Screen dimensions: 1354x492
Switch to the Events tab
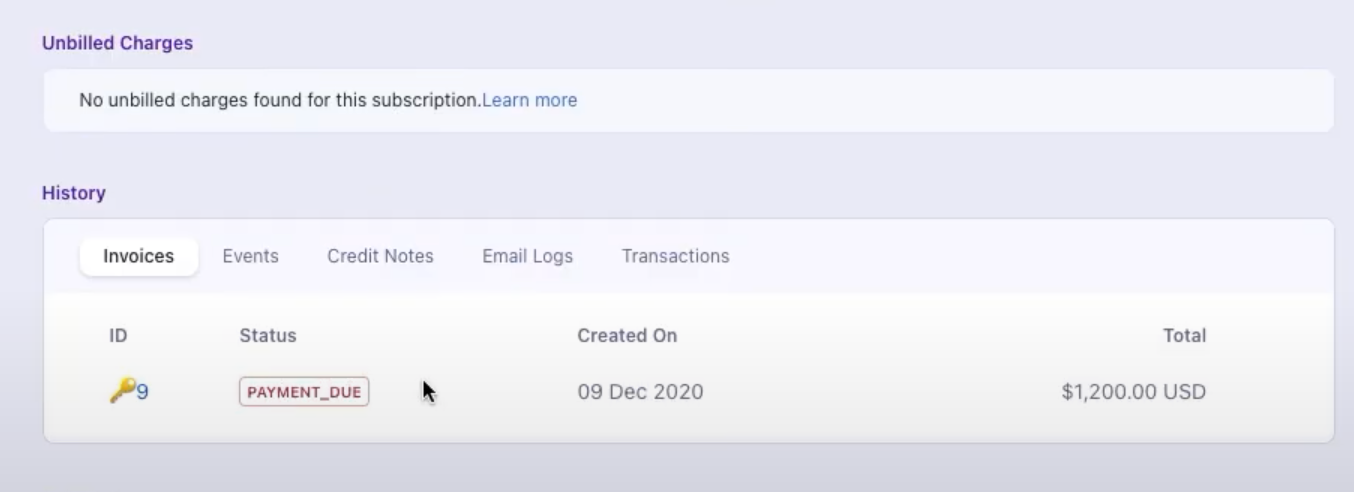250,256
